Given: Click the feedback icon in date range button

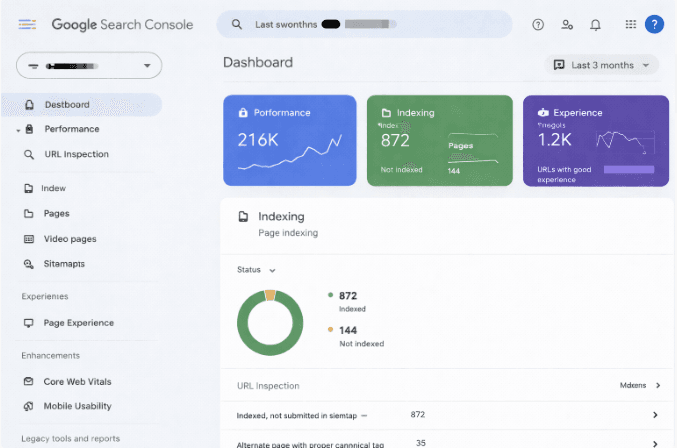Looking at the screenshot, I should 559,65.
